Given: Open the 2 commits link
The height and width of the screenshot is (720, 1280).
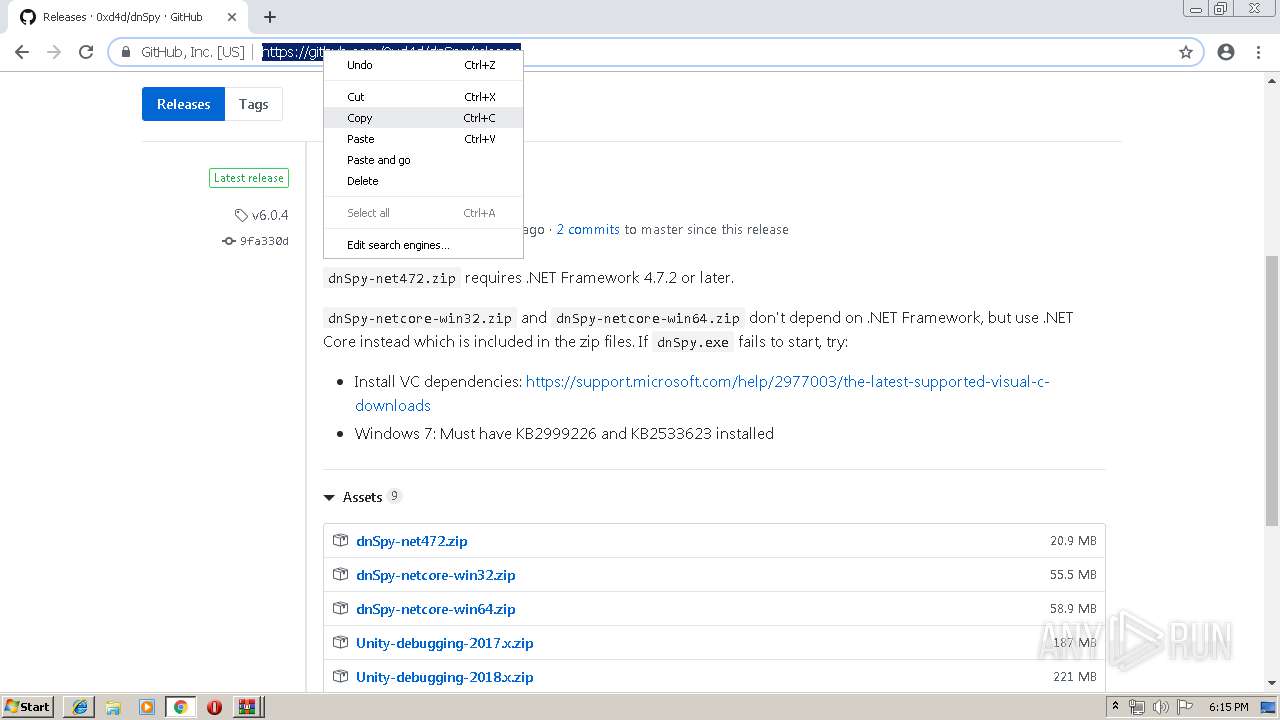Looking at the screenshot, I should pos(588,229).
